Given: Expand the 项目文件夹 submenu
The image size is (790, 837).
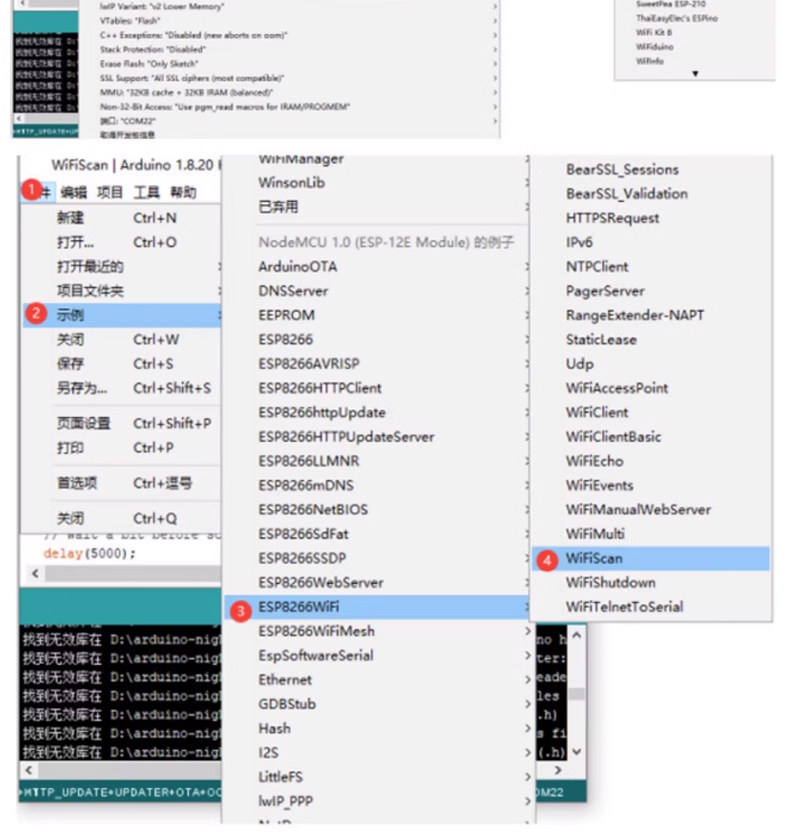Looking at the screenshot, I should click(x=122, y=291).
